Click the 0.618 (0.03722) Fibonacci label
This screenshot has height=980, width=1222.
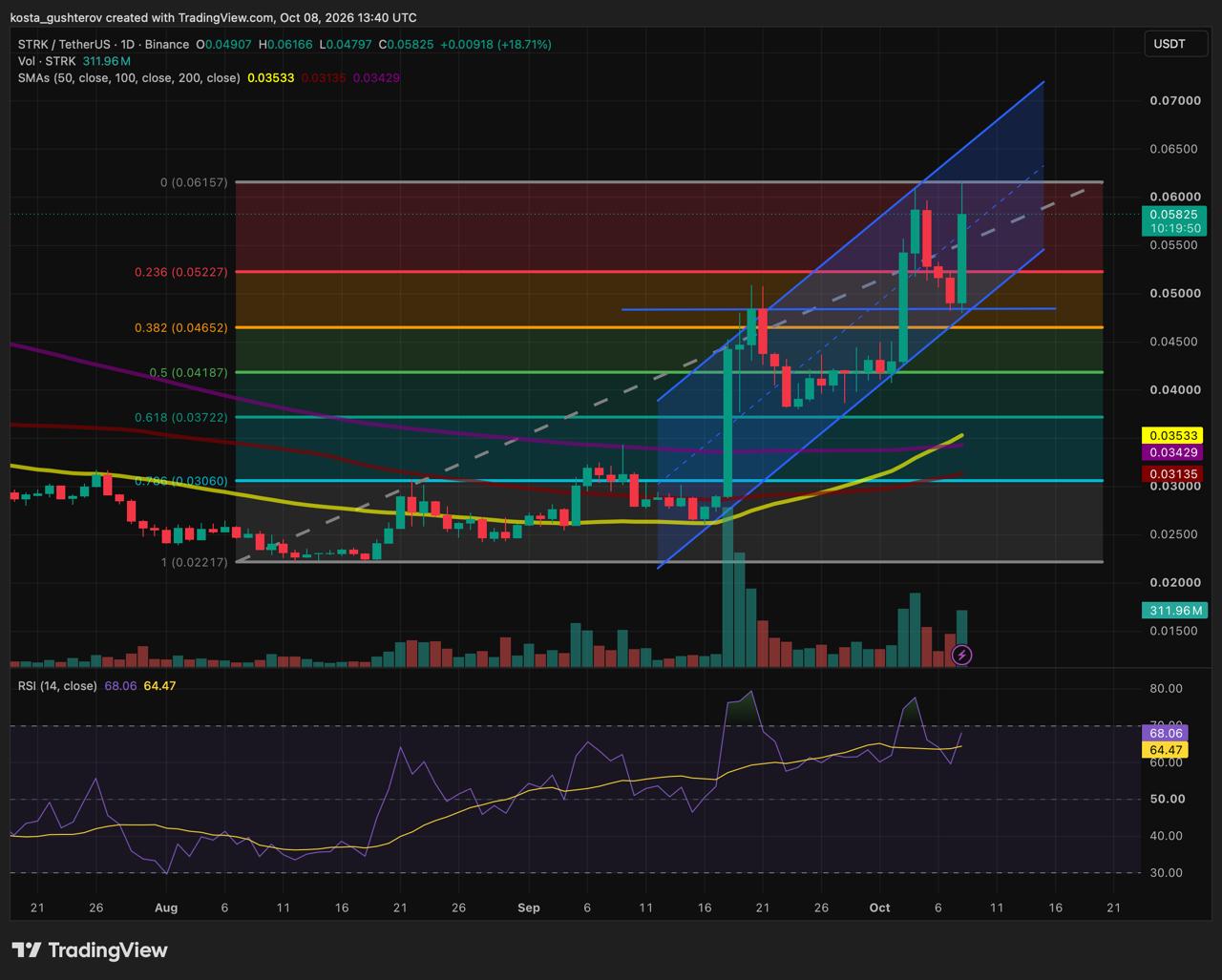click(180, 417)
